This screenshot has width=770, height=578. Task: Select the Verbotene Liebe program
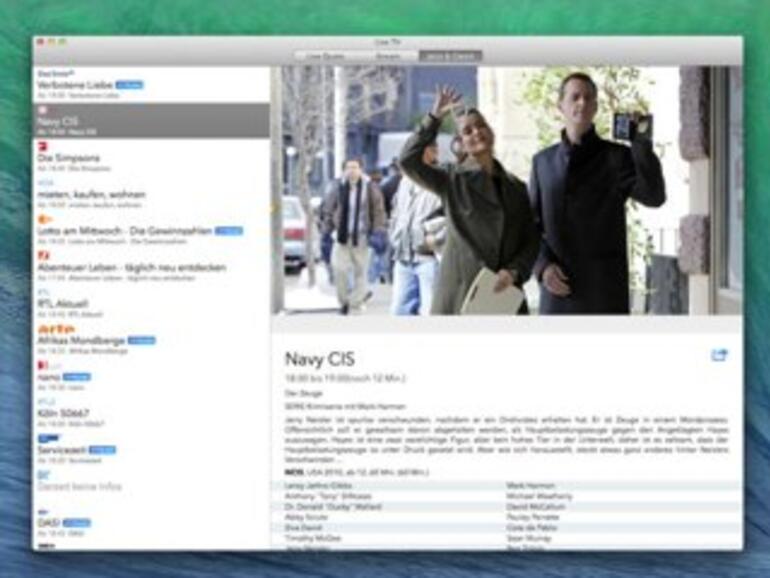pos(151,84)
